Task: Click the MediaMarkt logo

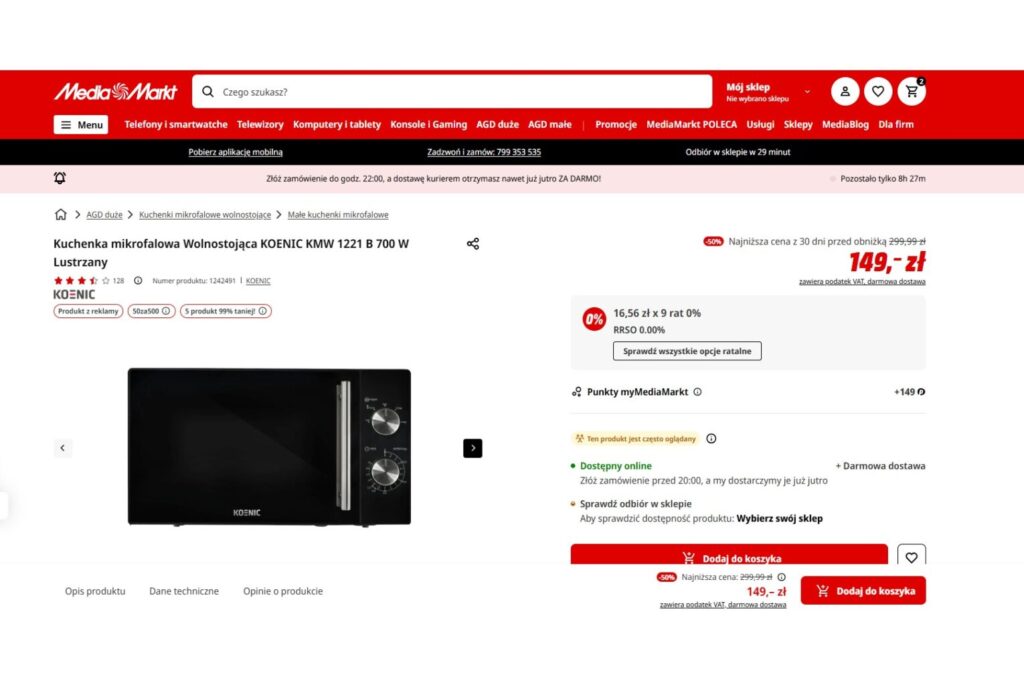Action: tap(116, 91)
